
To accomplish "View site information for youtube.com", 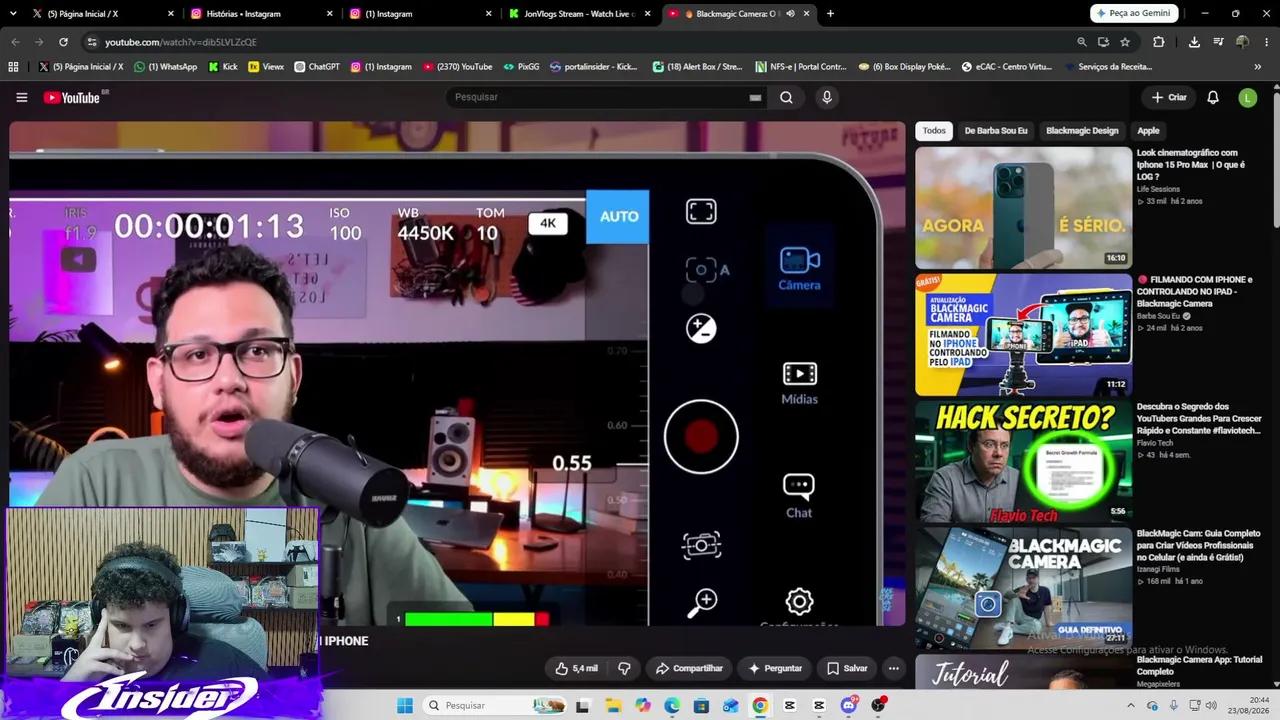I will (92, 42).
